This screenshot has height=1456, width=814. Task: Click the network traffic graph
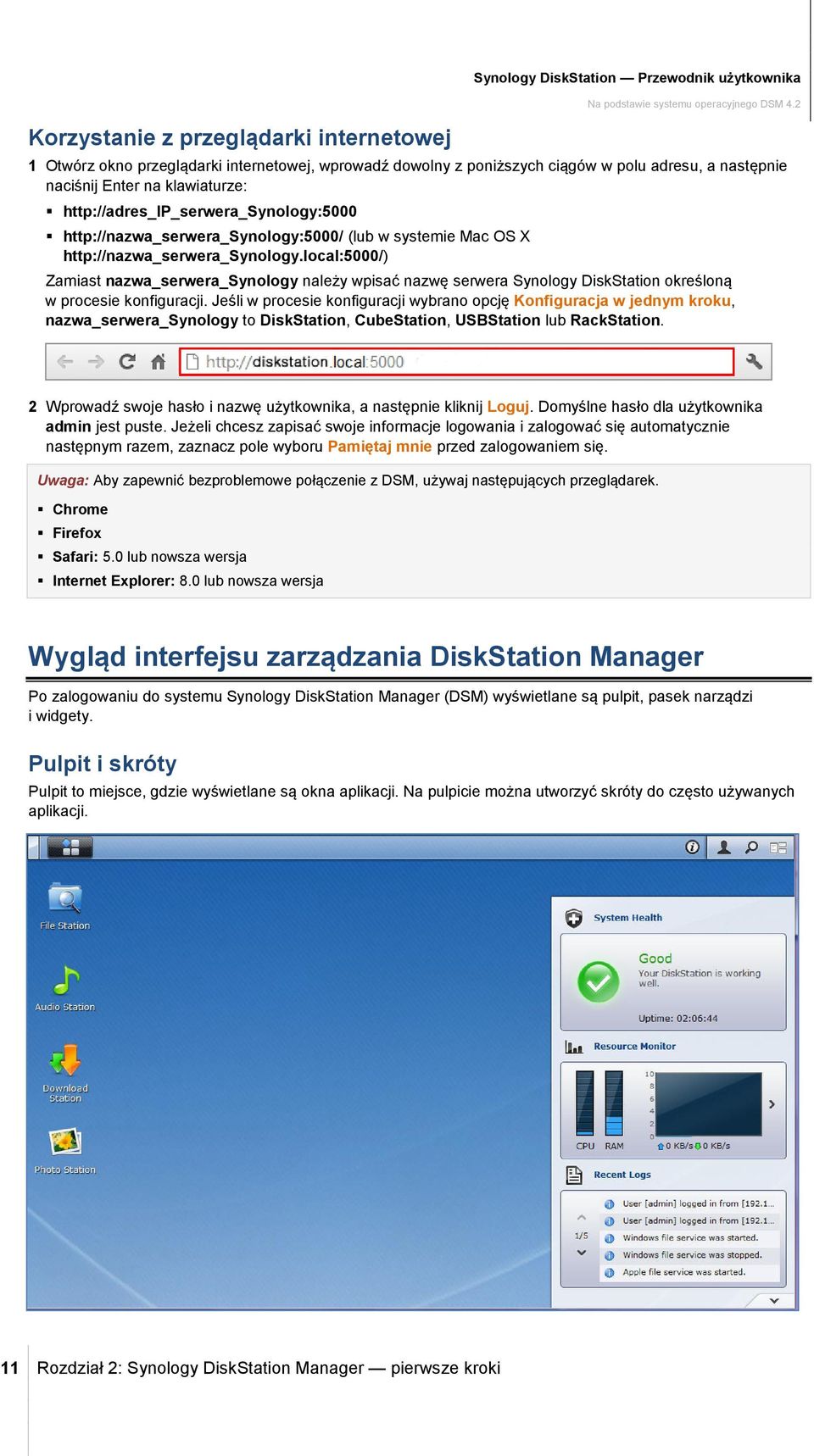coord(709,1103)
